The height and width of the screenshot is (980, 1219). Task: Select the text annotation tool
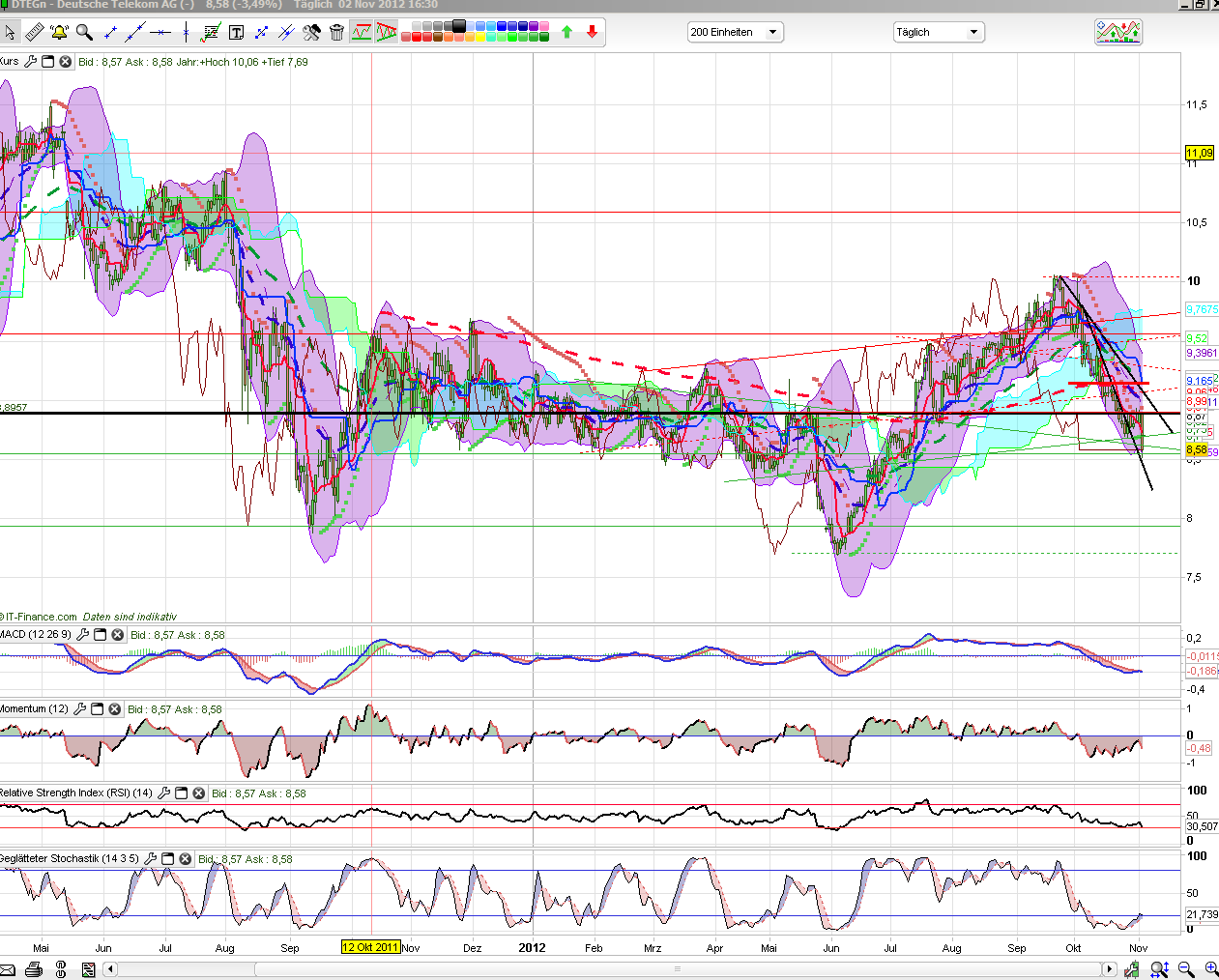[x=236, y=33]
